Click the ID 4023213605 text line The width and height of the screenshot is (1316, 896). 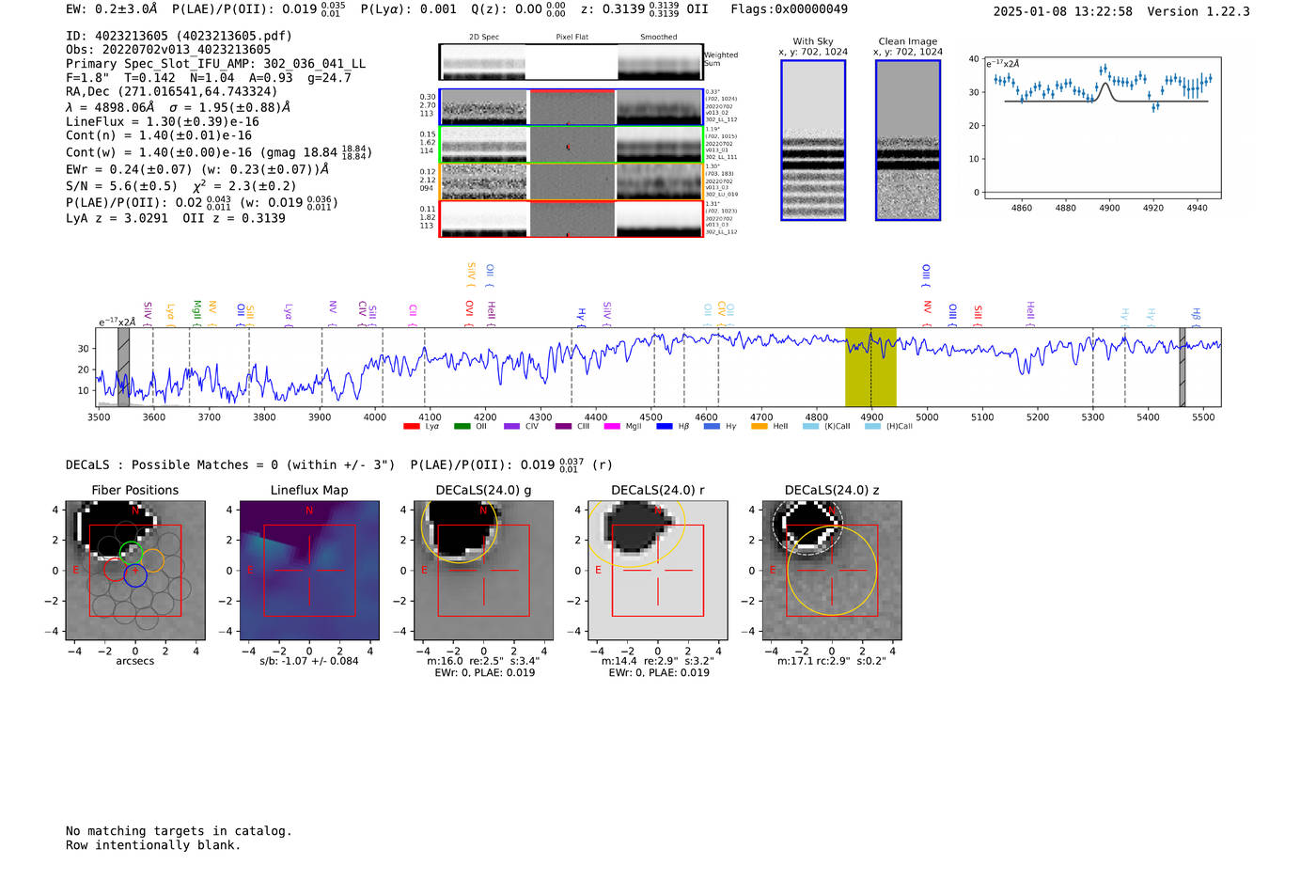(179, 36)
